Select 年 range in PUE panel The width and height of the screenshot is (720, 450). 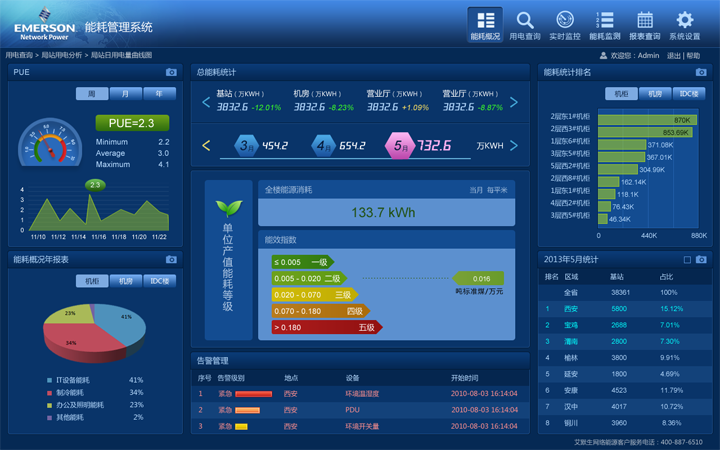coord(159,94)
